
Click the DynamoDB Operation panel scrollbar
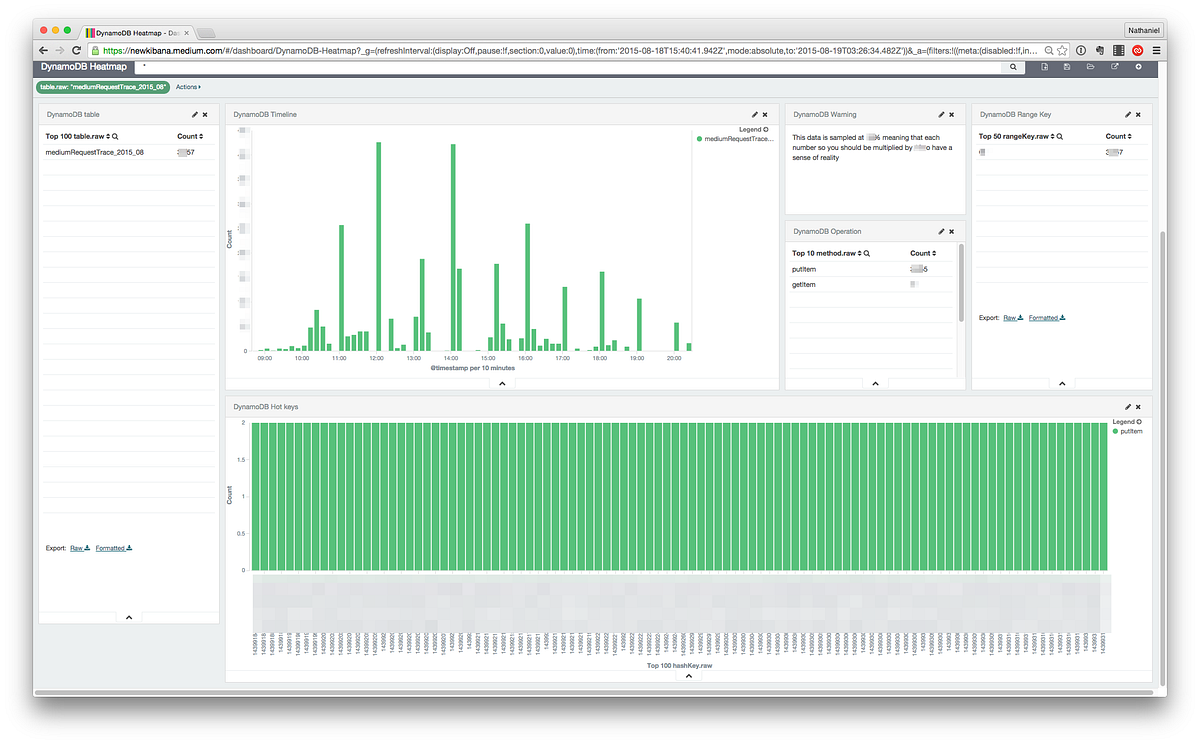pos(961,282)
